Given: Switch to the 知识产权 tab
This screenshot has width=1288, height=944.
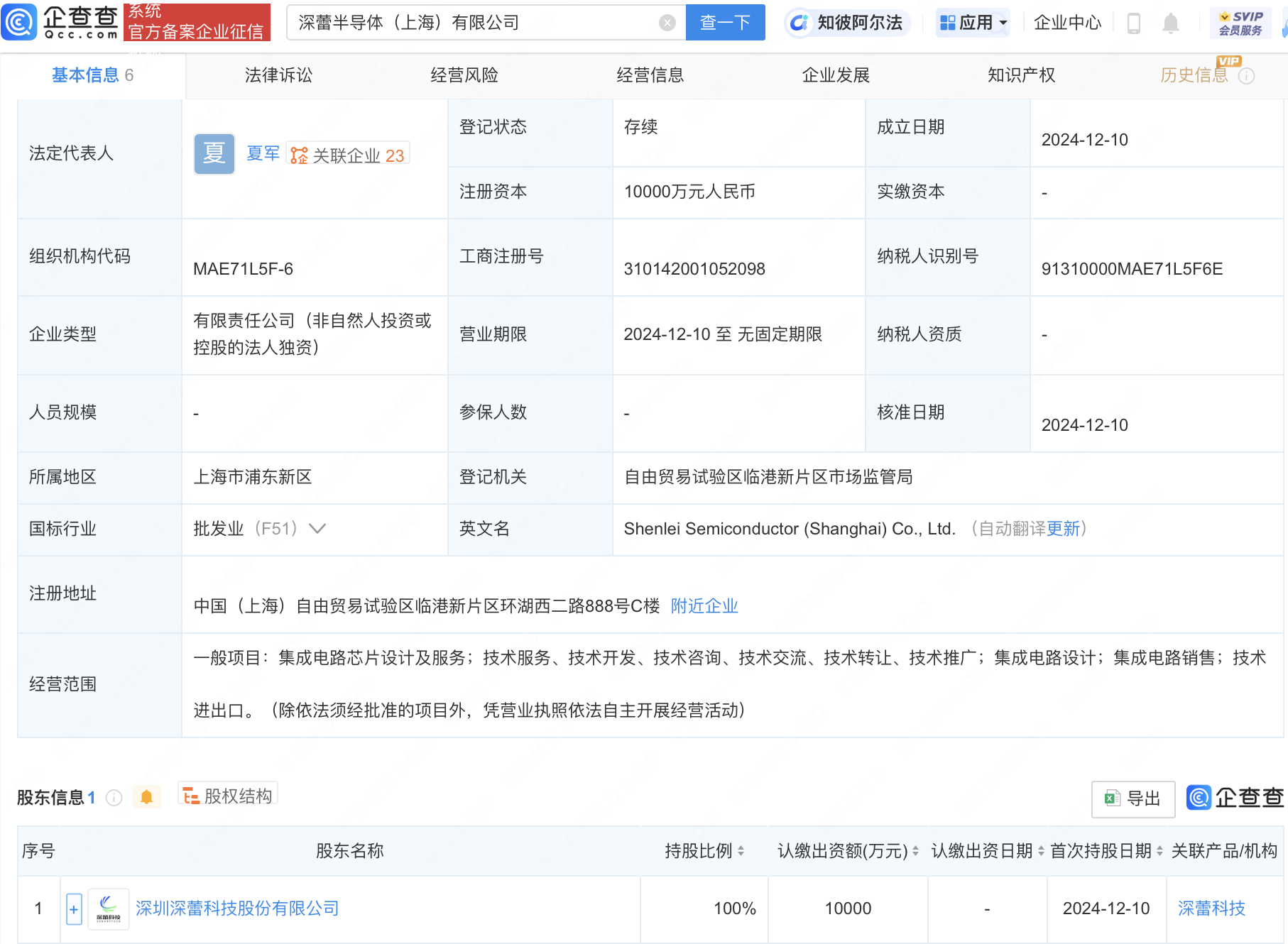Looking at the screenshot, I should 1020,75.
